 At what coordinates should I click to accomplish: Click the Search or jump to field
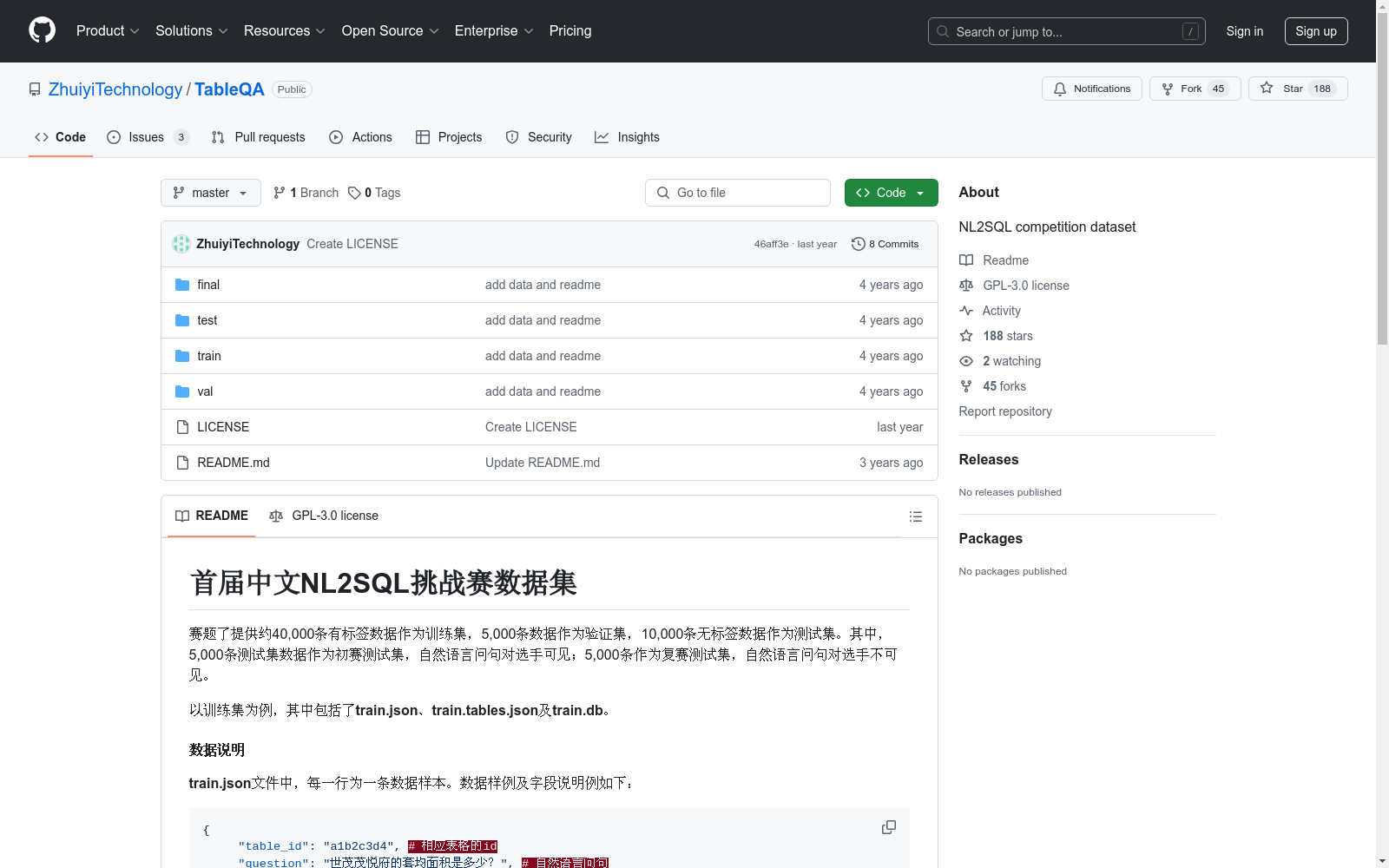pos(1067,31)
